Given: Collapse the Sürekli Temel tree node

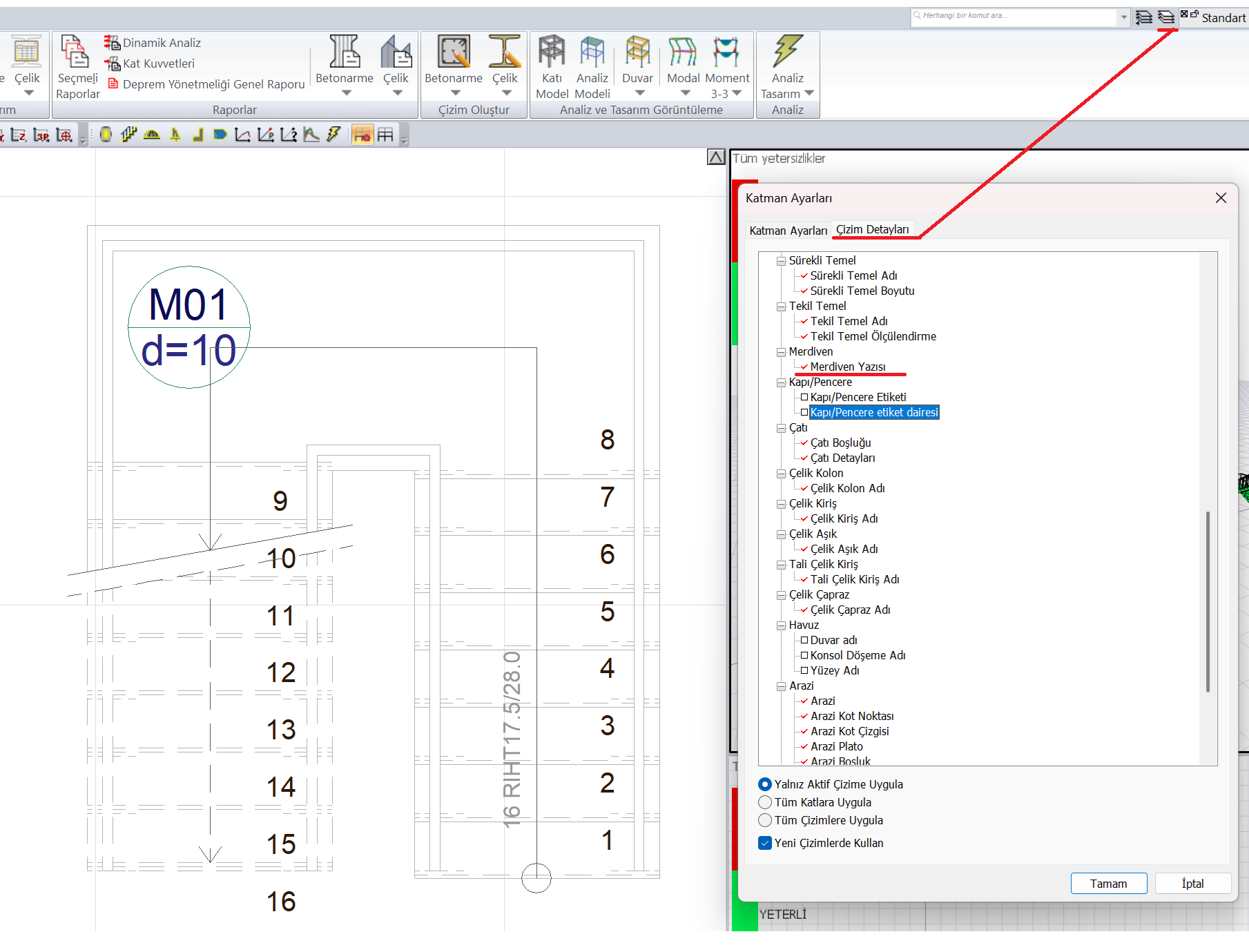Looking at the screenshot, I should tap(782, 261).
